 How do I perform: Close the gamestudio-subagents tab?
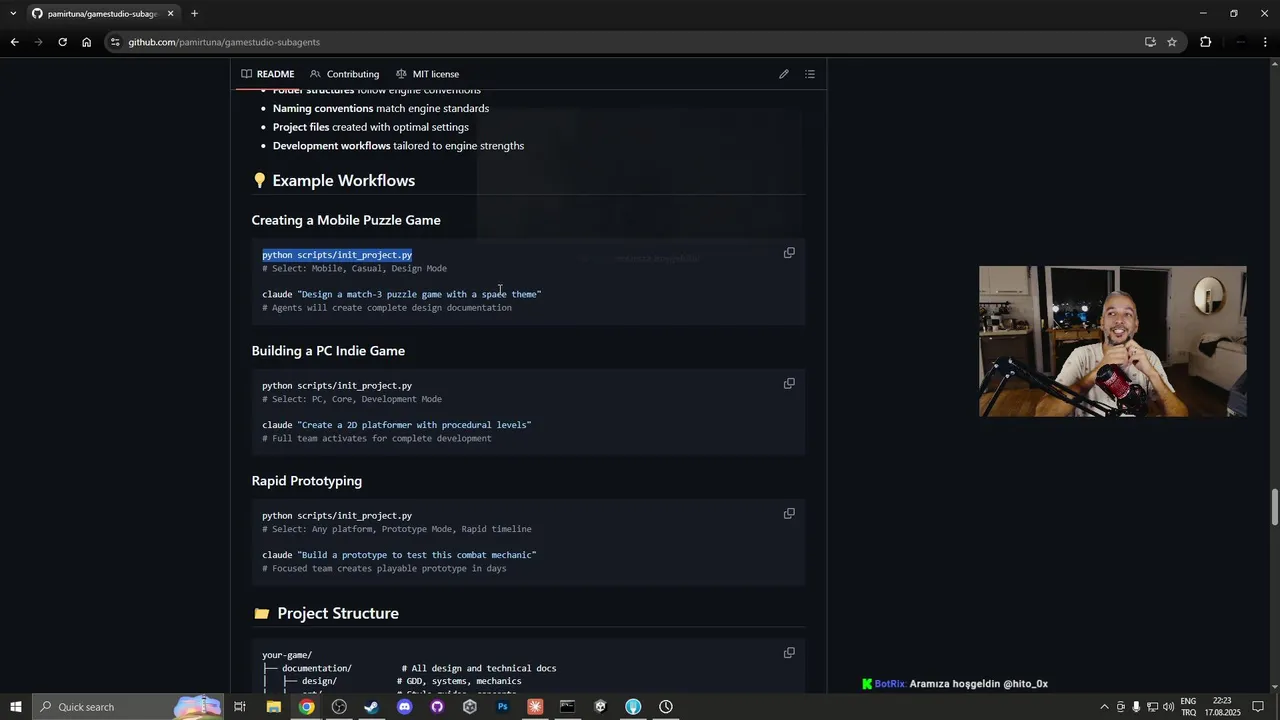[171, 14]
